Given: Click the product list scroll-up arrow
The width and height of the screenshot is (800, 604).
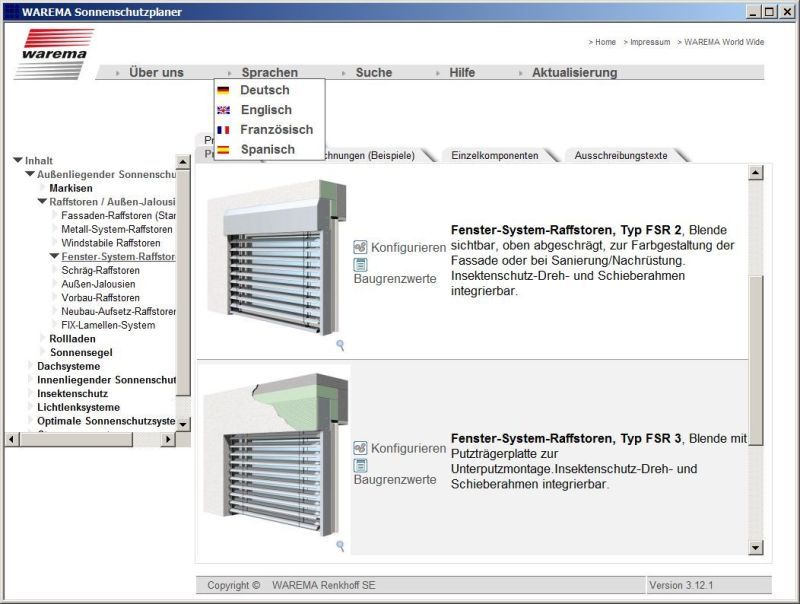Looking at the screenshot, I should [756, 172].
